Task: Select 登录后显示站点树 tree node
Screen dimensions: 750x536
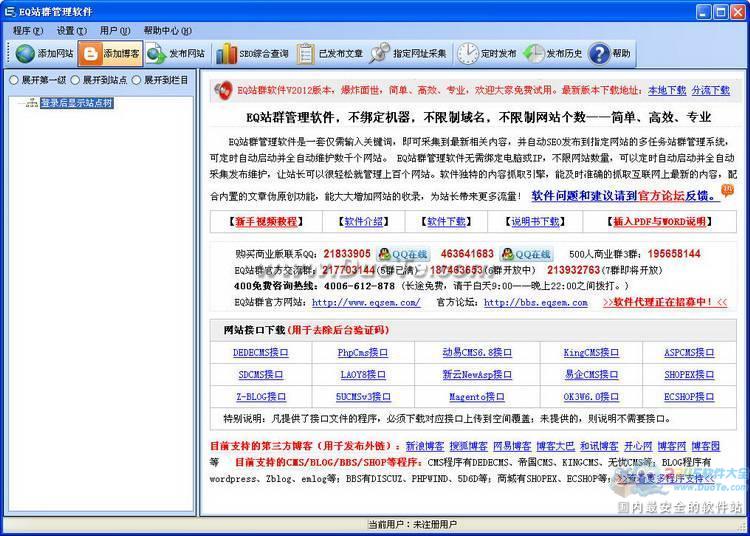Action: (x=76, y=103)
